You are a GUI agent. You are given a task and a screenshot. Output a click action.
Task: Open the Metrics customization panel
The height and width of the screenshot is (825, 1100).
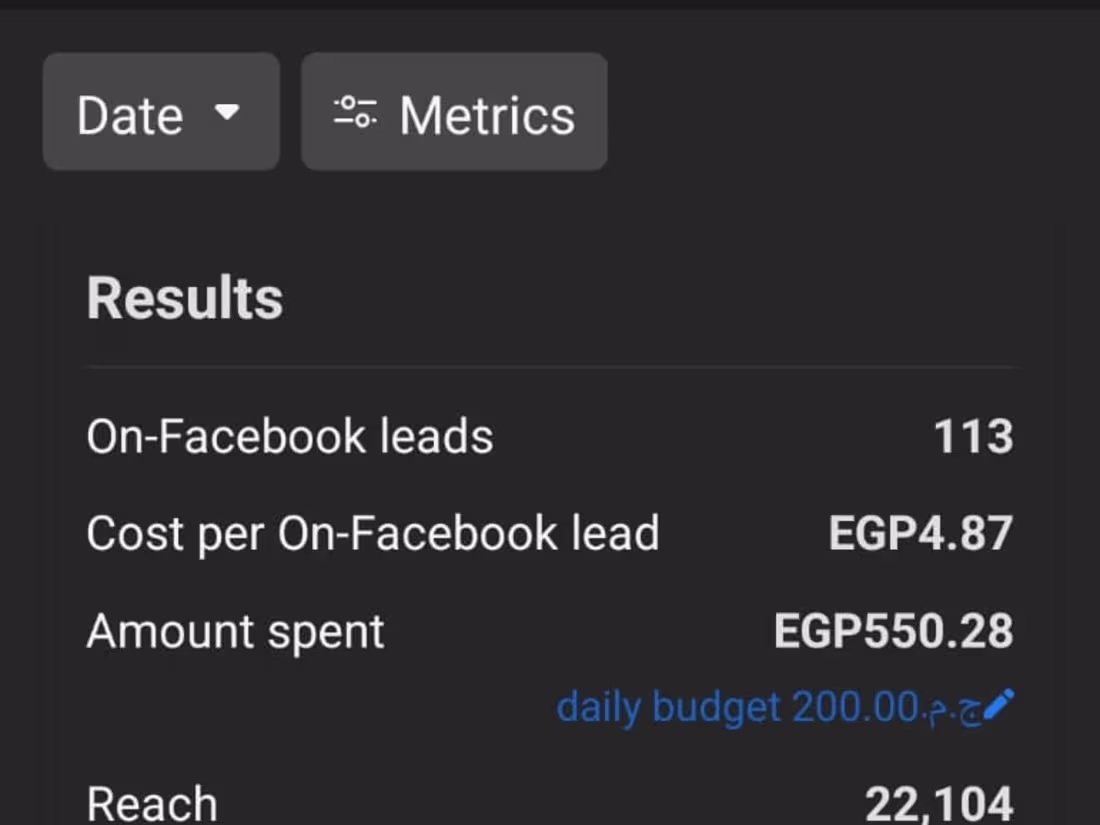(455, 112)
